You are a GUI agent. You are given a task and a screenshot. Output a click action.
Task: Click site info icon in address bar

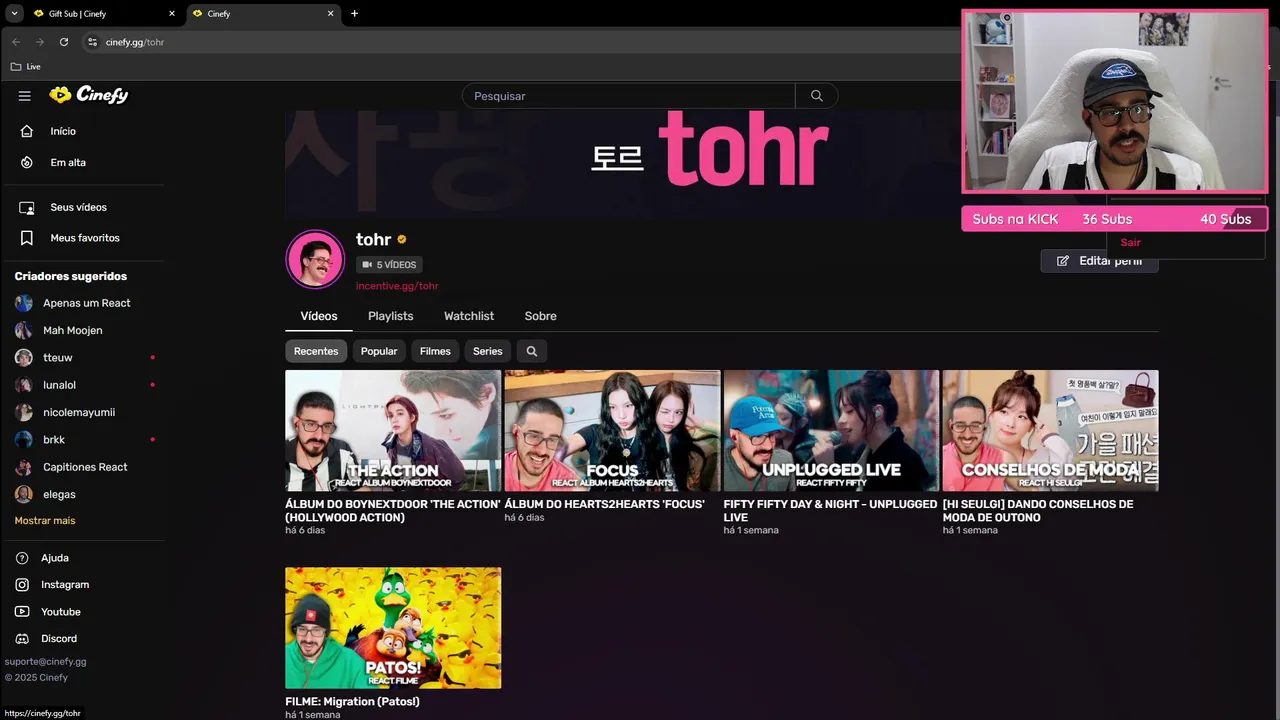[92, 42]
